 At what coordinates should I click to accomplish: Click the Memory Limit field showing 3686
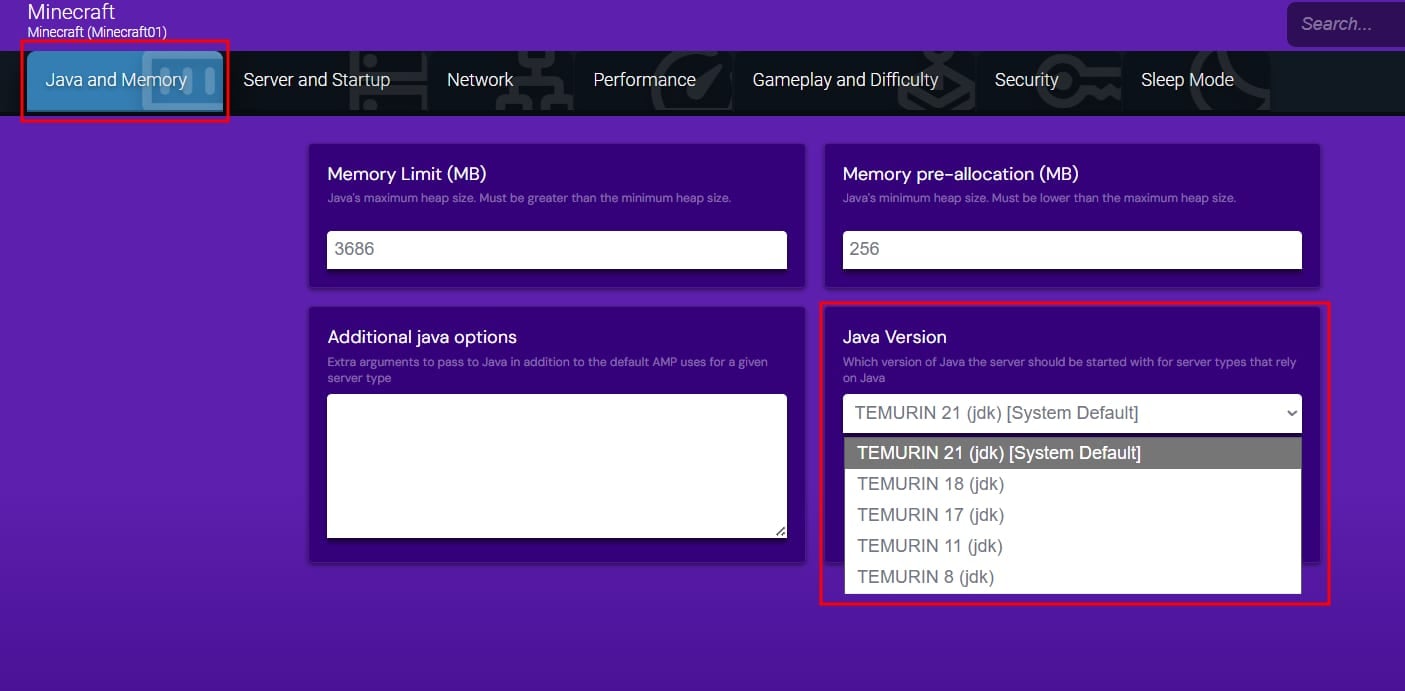pos(557,250)
